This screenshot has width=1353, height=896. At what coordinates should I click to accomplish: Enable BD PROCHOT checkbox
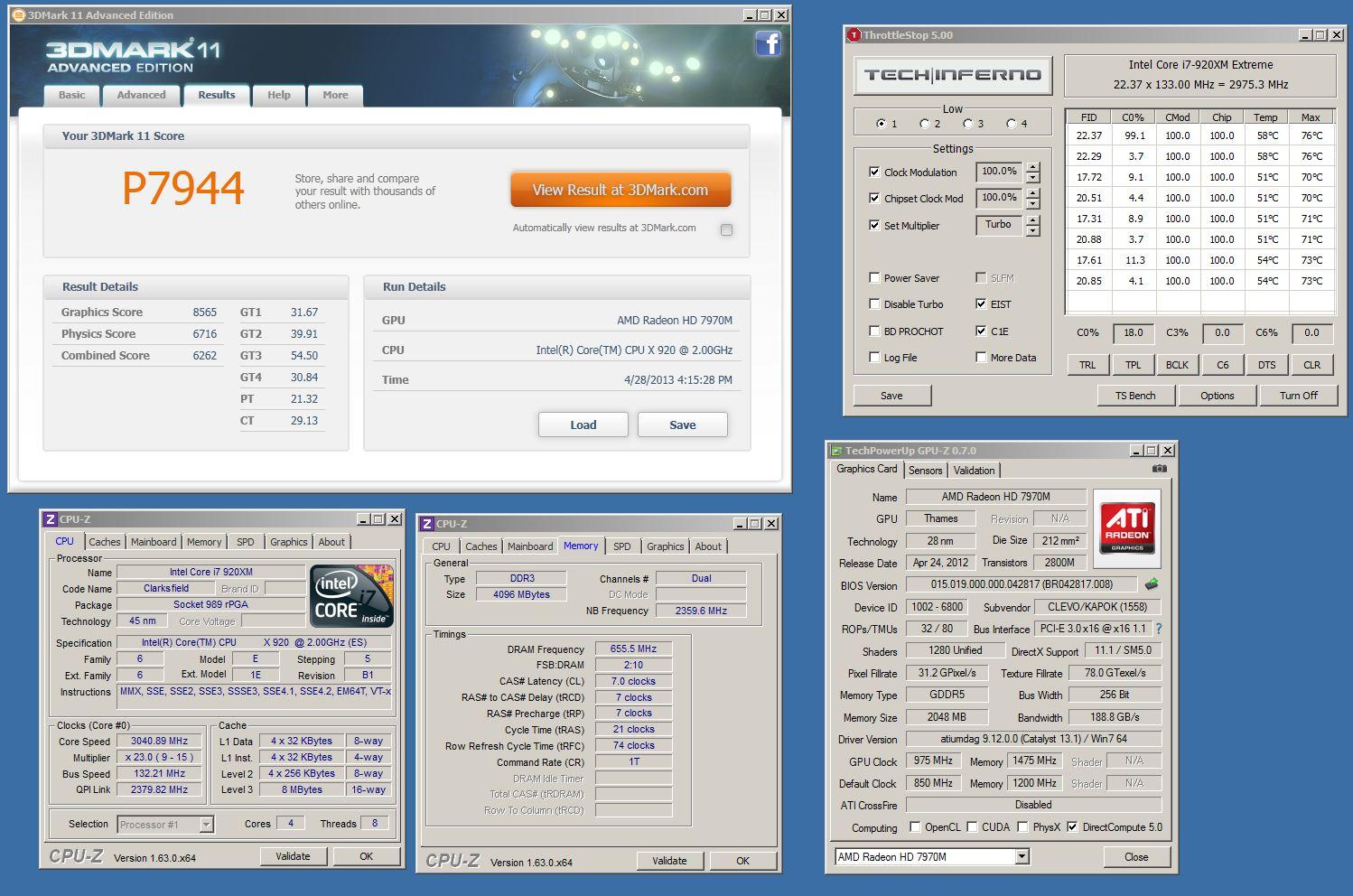click(874, 331)
